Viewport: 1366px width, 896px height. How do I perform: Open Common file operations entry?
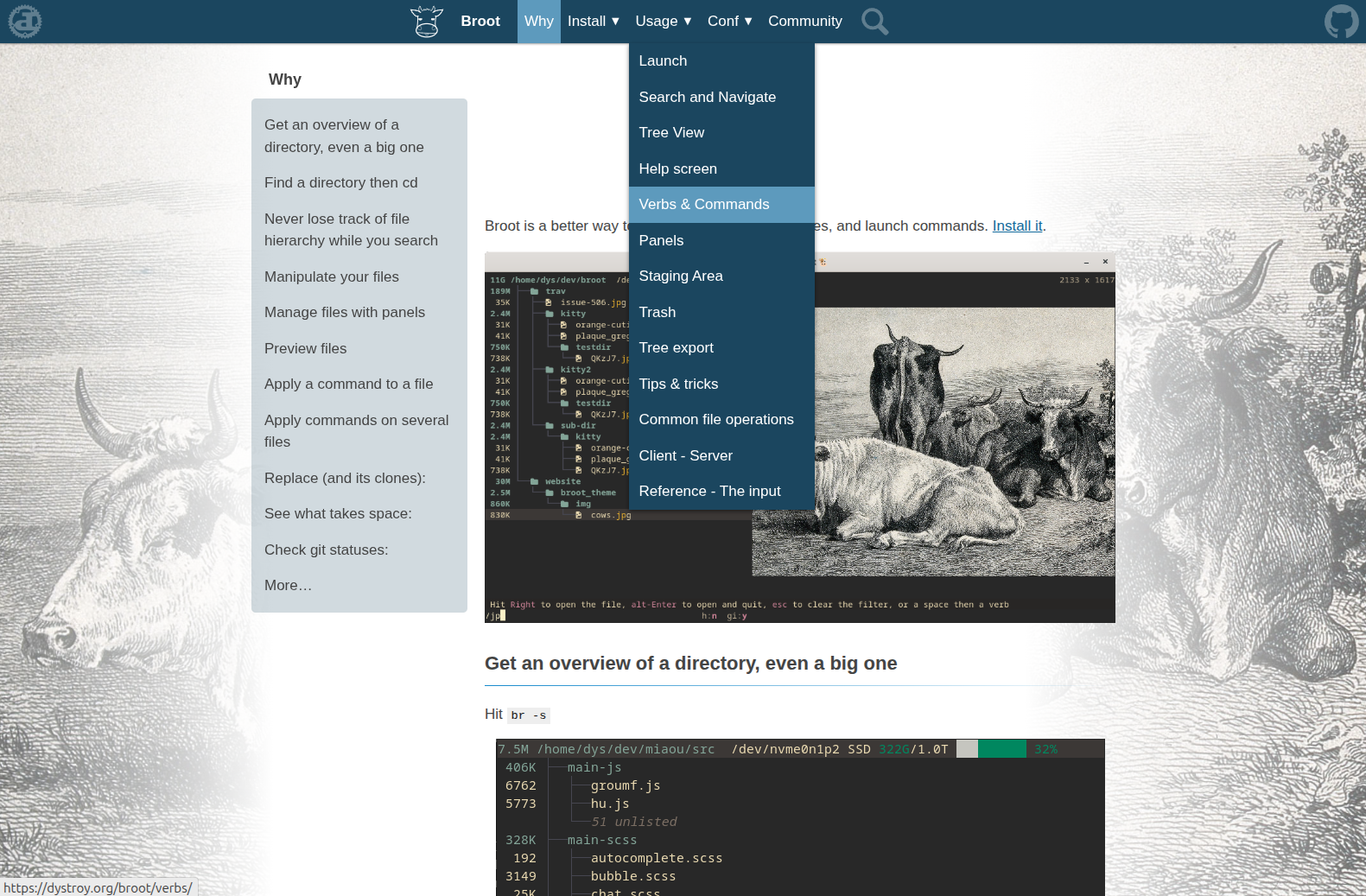(x=721, y=420)
